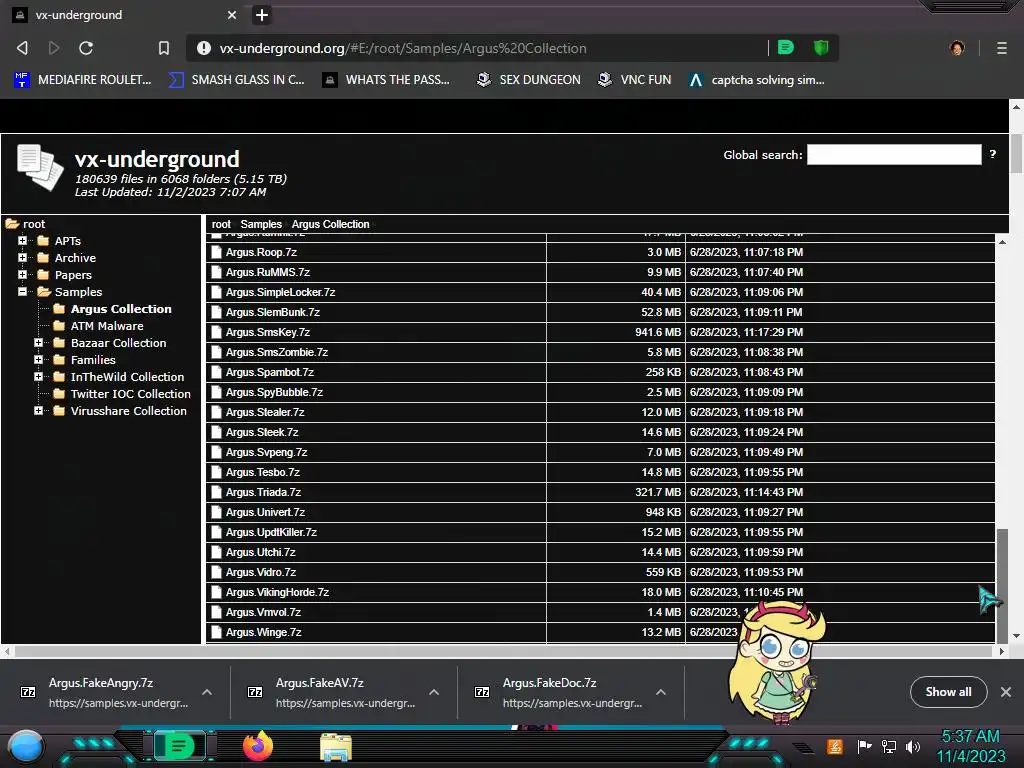
Task: Open the Argus.SmsKey.7z file
Action: pos(268,332)
